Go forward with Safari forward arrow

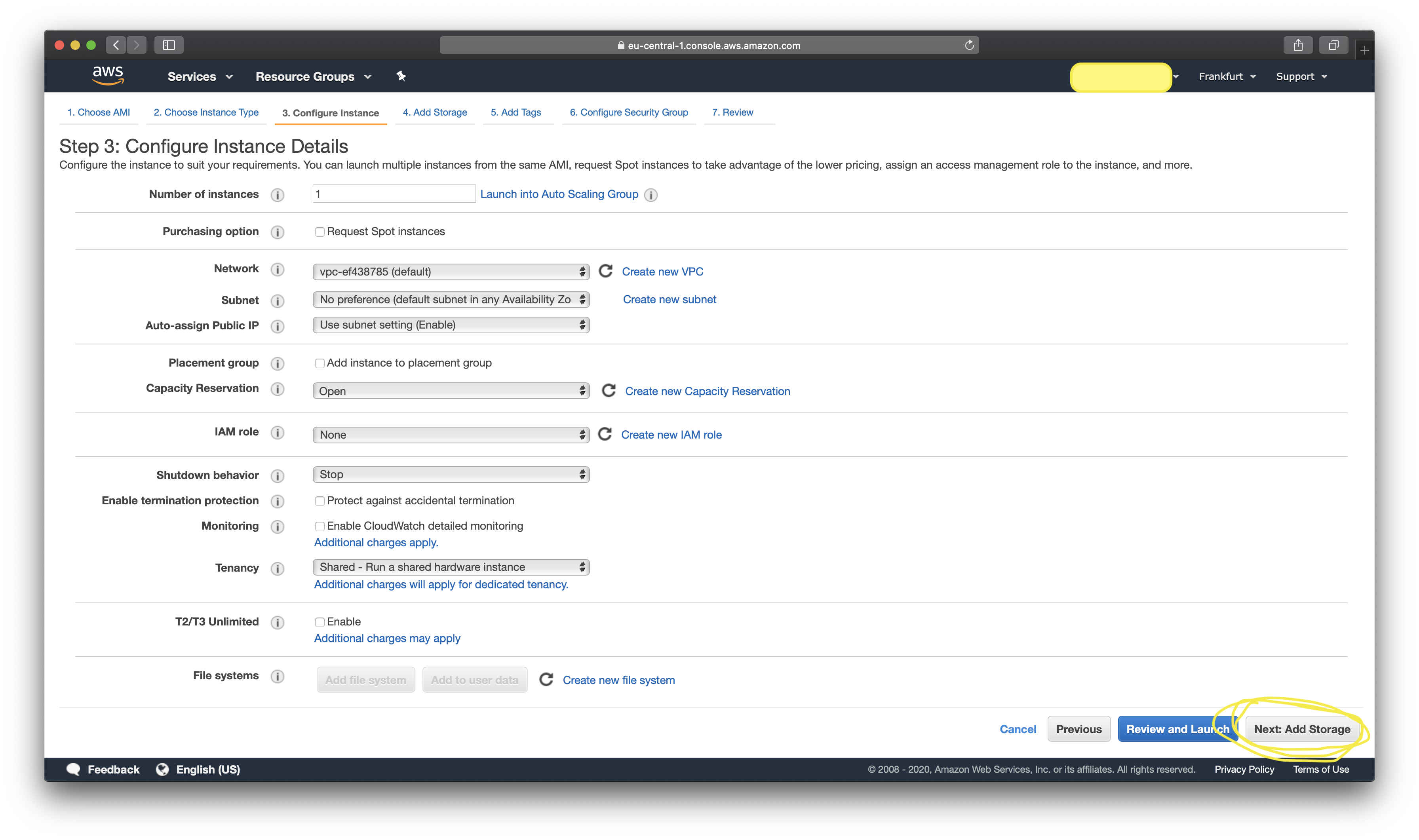pos(137,45)
